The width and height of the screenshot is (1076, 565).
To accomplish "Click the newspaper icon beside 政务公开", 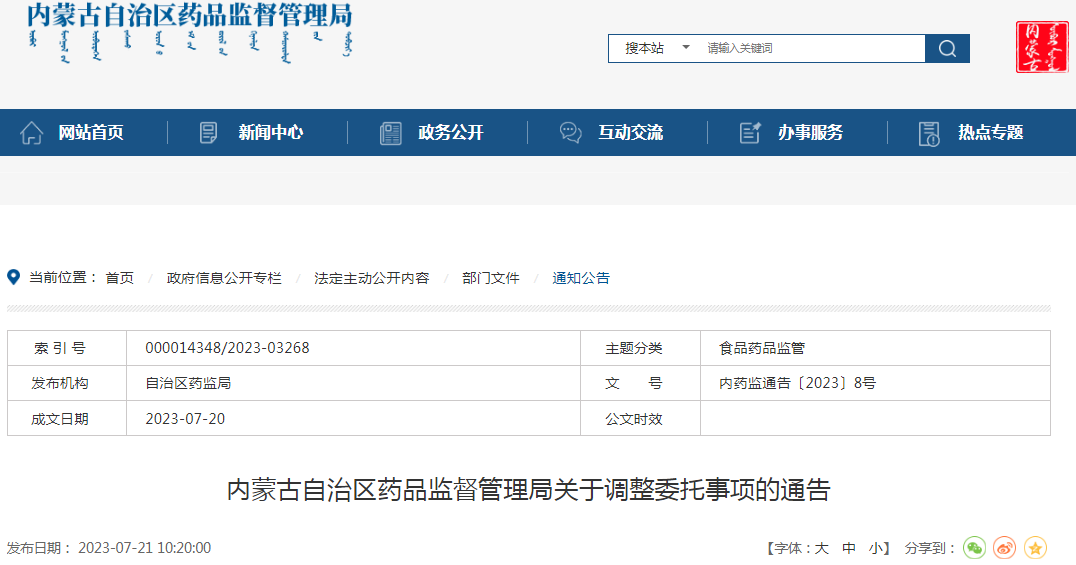I will 390,132.
